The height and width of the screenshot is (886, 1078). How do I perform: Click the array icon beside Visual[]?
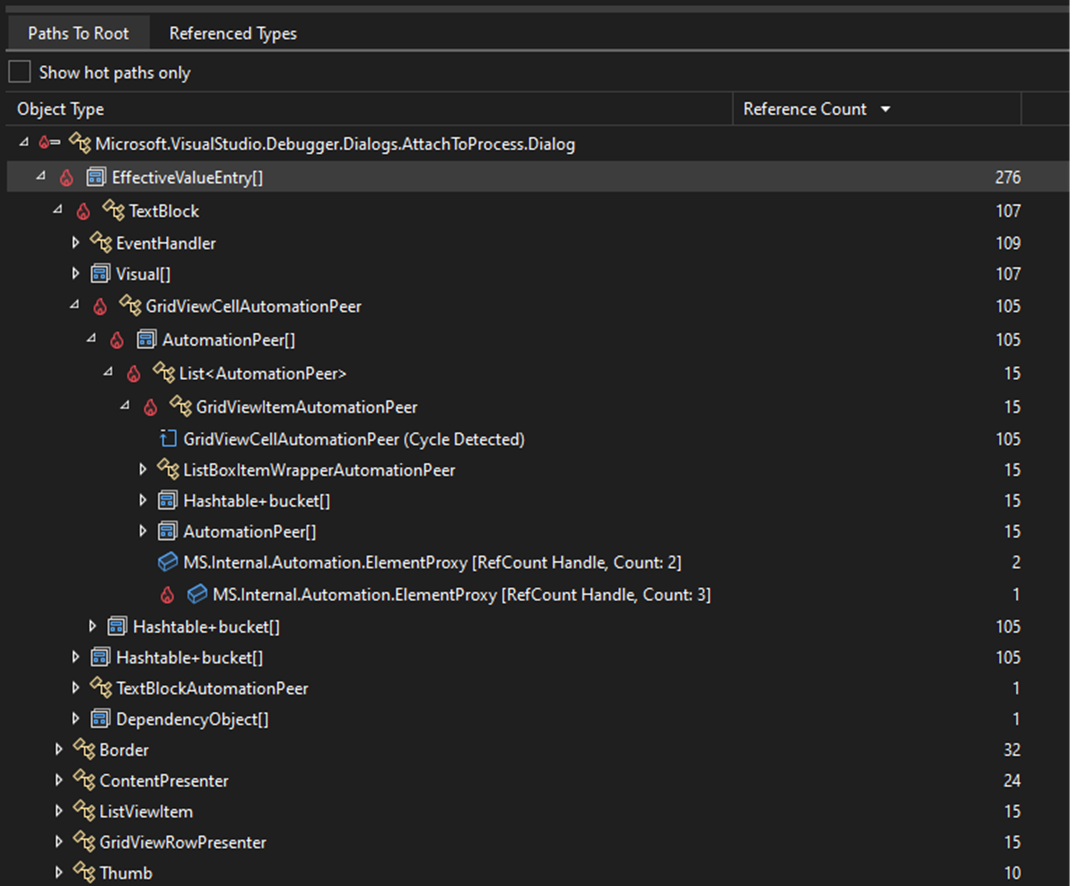click(x=100, y=274)
